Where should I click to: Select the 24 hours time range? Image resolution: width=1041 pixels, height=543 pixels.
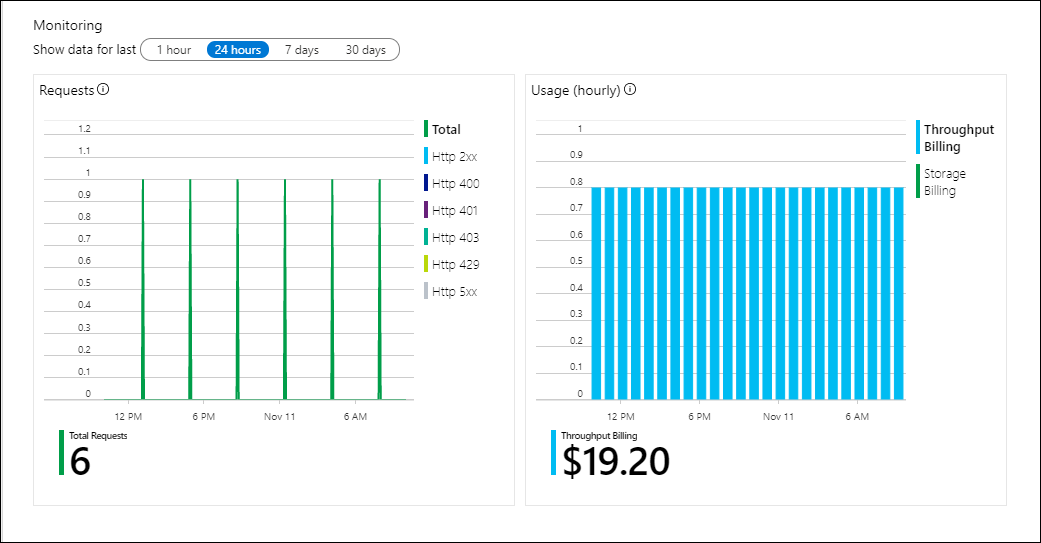238,50
